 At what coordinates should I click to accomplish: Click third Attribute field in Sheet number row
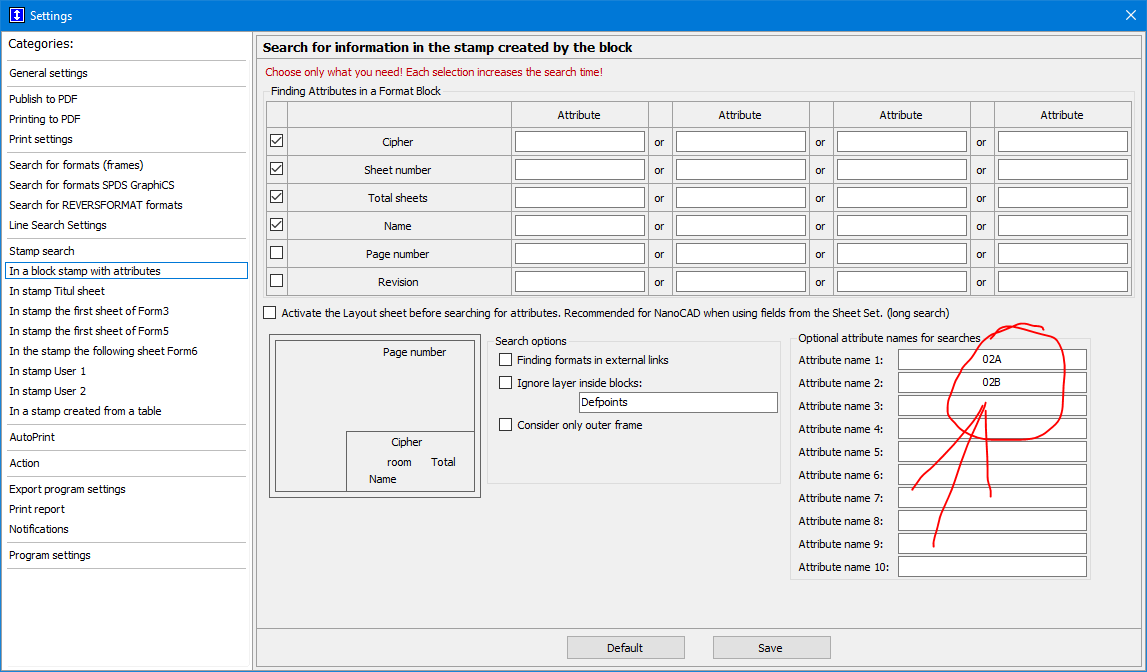(901, 170)
